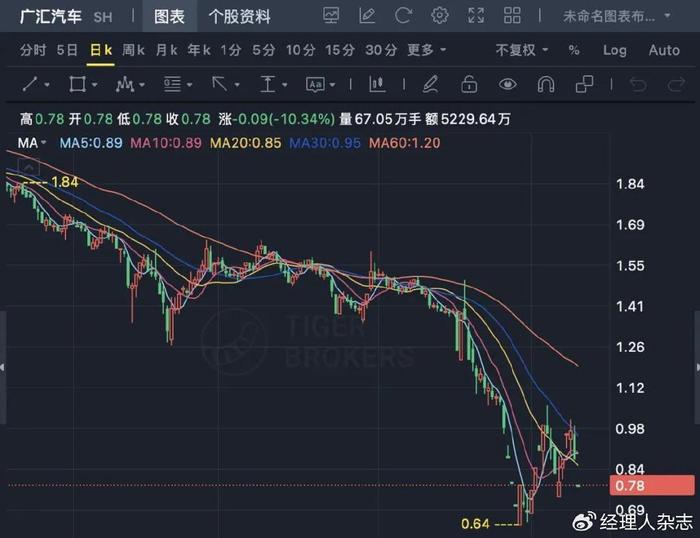Expand measure tool options arrow
700x538 pixels.
[284, 84]
